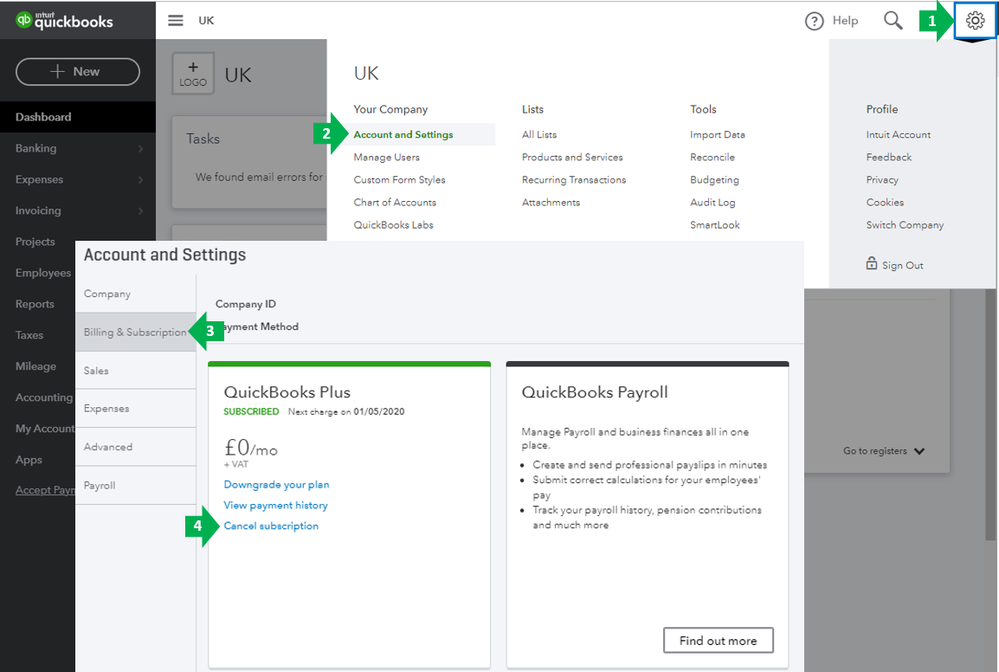The width and height of the screenshot is (999, 672).
Task: Switch to the Payroll settings tab
Action: 136,485
